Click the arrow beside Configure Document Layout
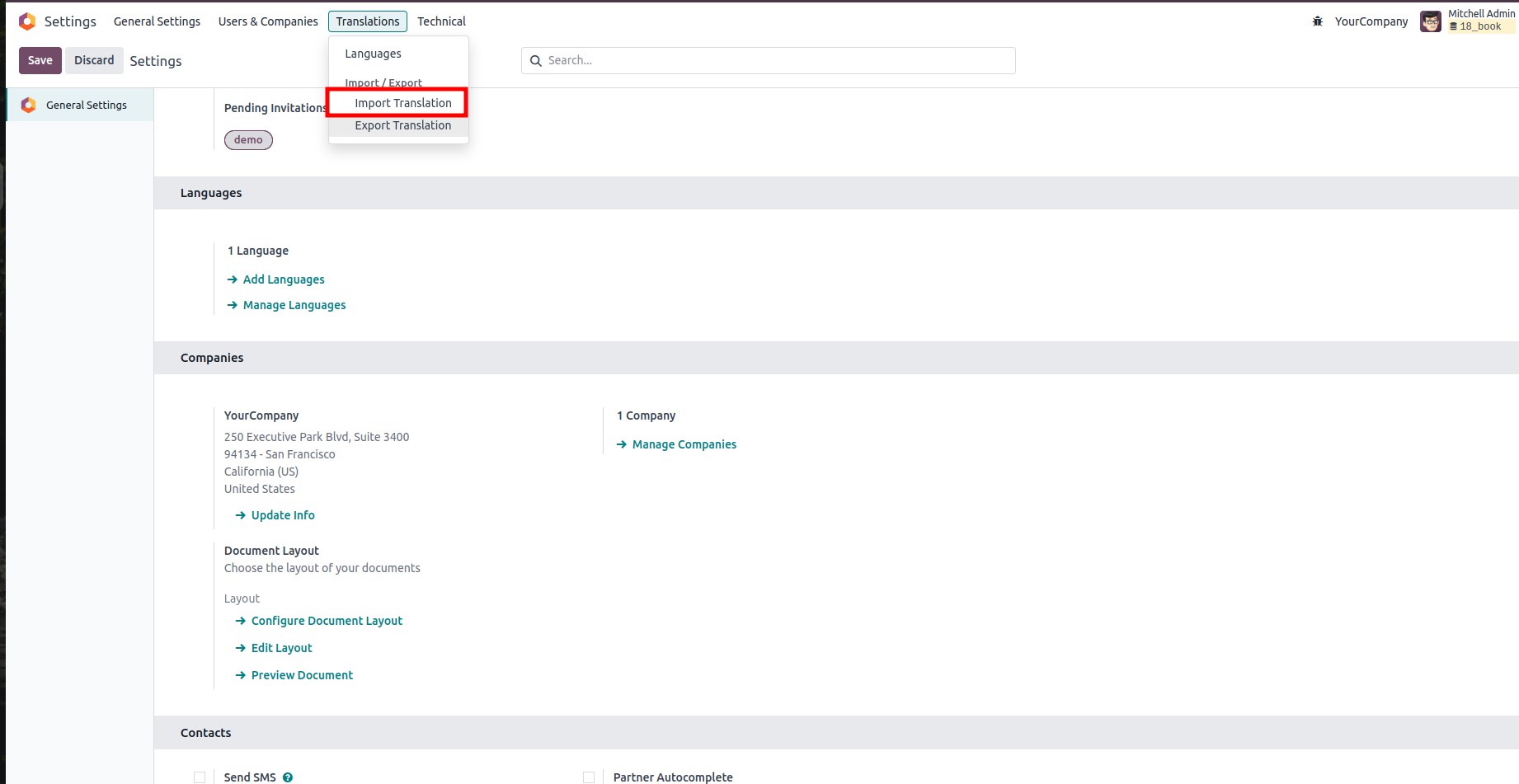 (x=241, y=622)
